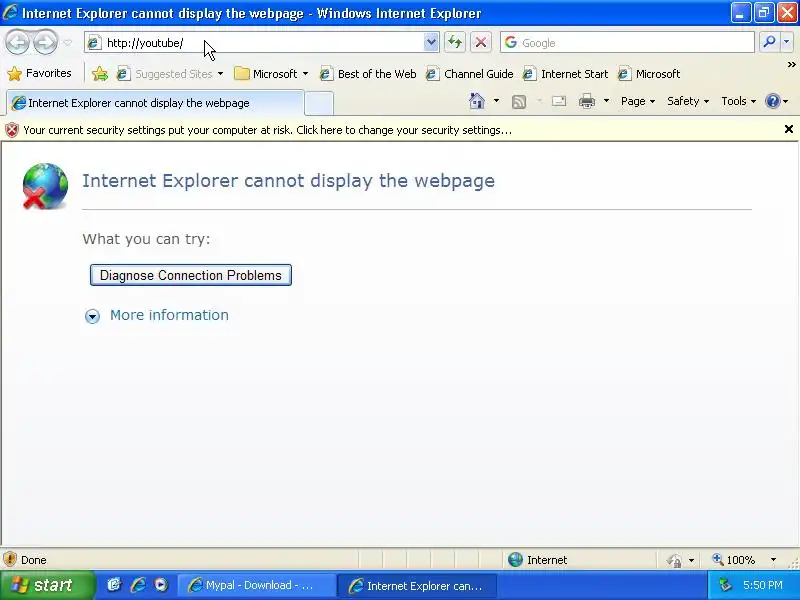The image size is (800, 600).
Task: Click the Home page icon
Action: 477,101
